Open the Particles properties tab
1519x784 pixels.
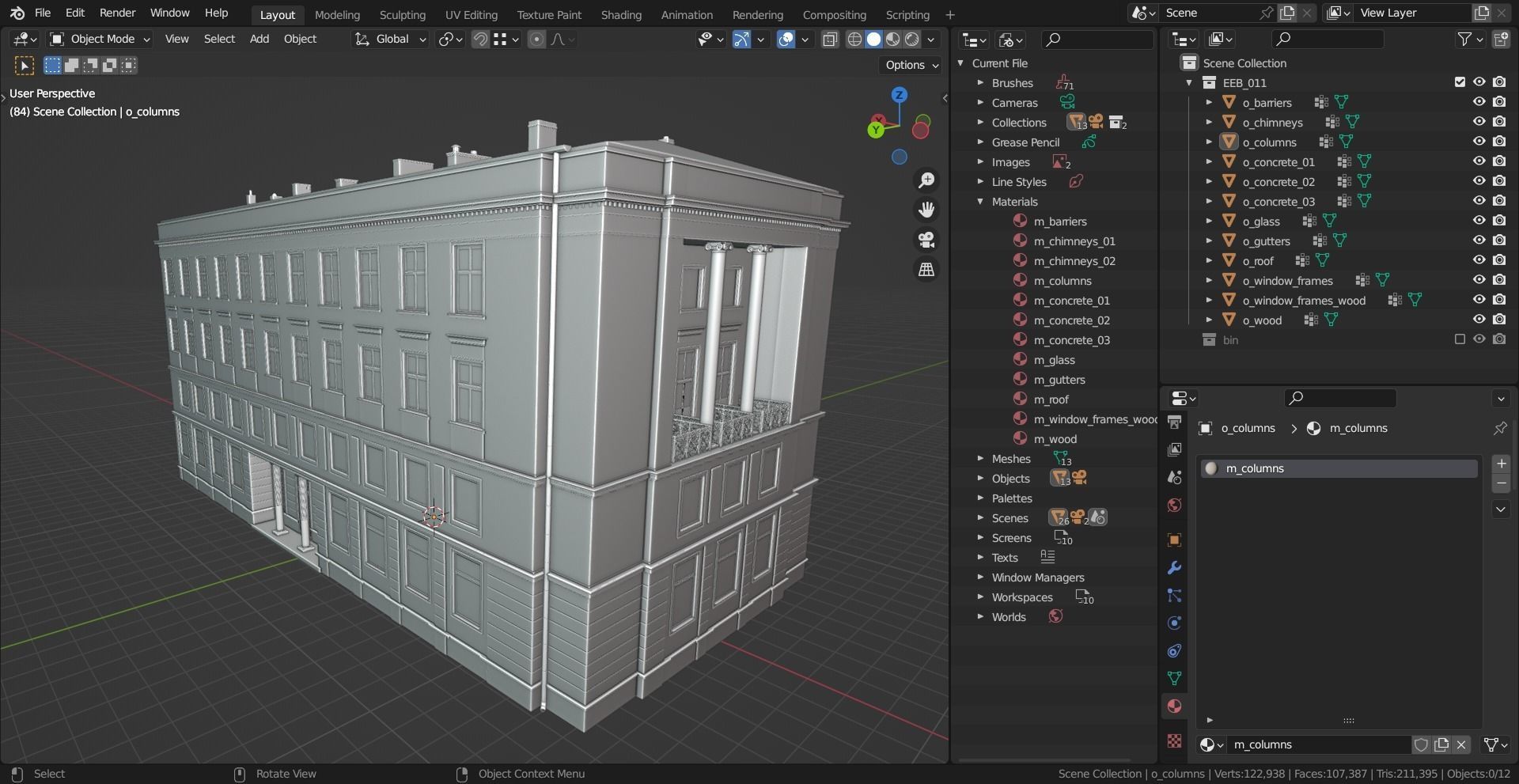[x=1174, y=596]
